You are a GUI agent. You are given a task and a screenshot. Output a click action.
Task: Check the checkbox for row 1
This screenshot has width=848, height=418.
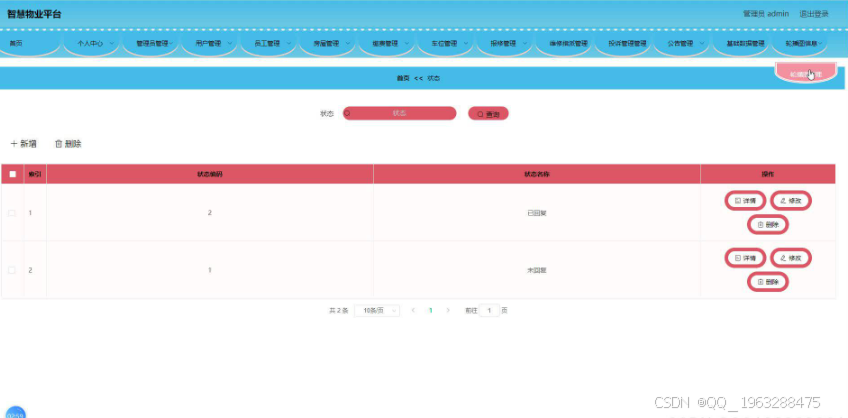pos(12,213)
